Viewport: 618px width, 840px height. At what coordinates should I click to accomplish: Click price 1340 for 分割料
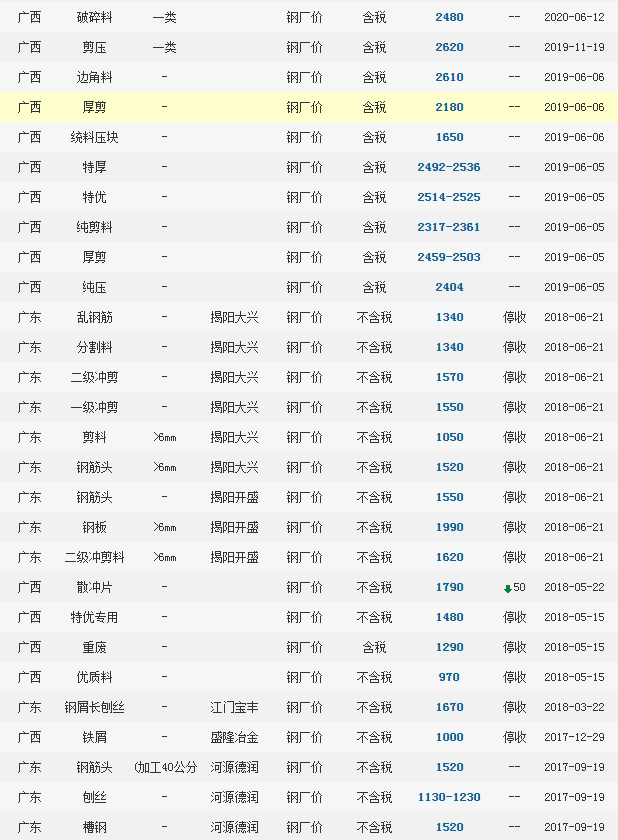449,347
